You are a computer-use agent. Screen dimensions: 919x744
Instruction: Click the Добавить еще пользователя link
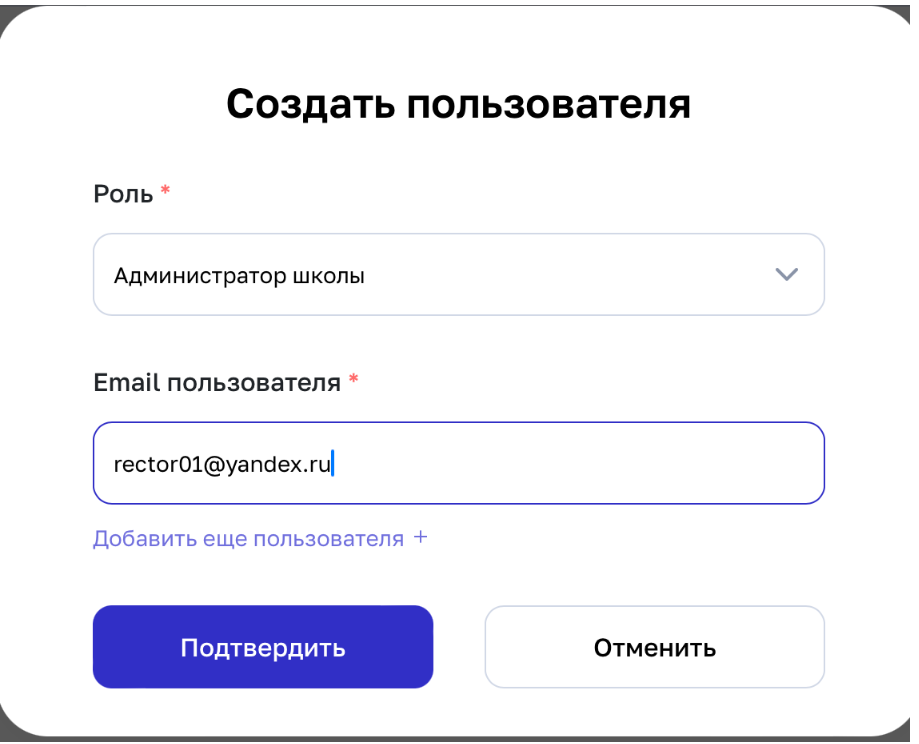pos(248,539)
